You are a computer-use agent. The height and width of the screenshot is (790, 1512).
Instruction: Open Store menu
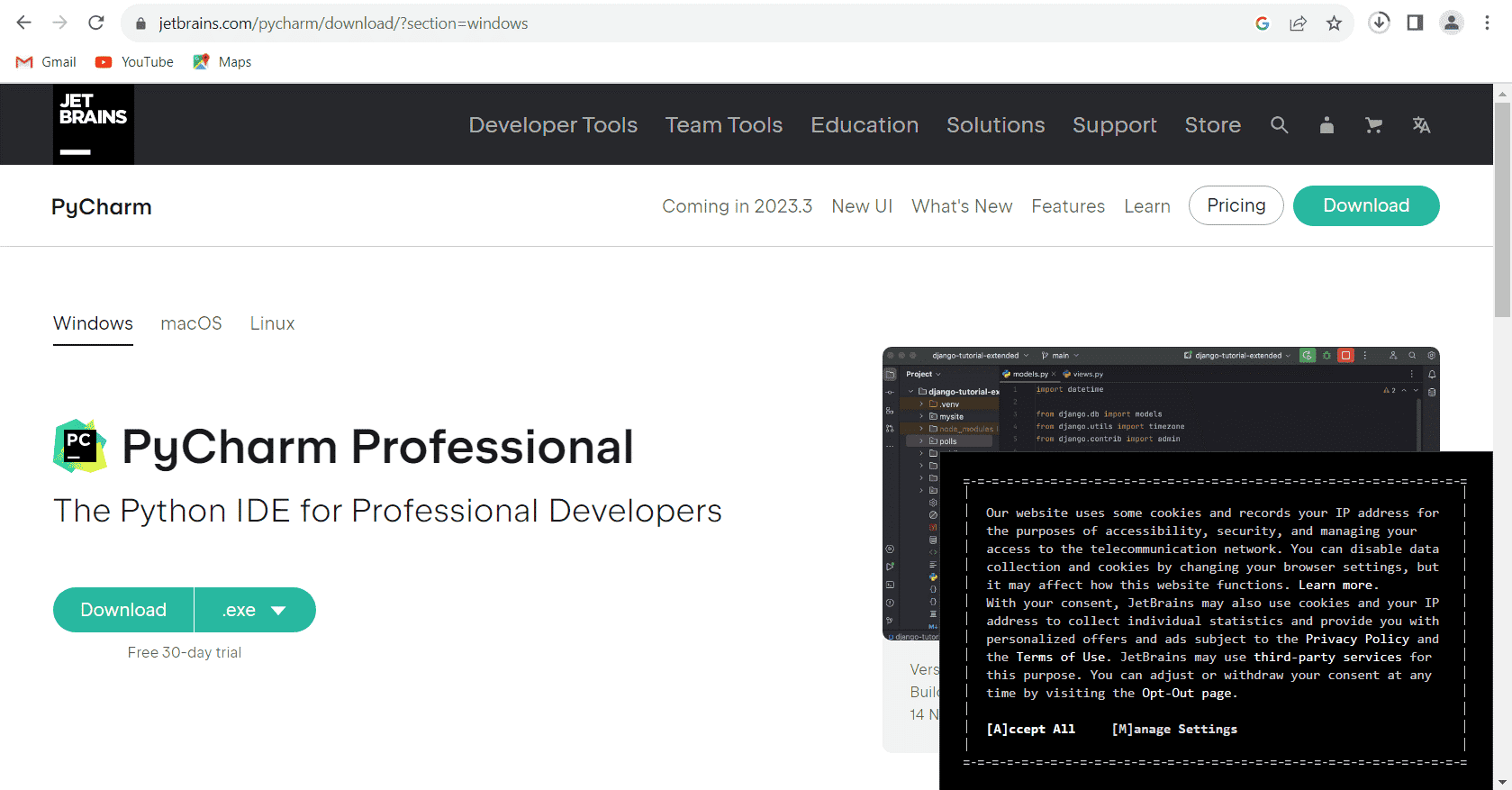pyautogui.click(x=1213, y=125)
